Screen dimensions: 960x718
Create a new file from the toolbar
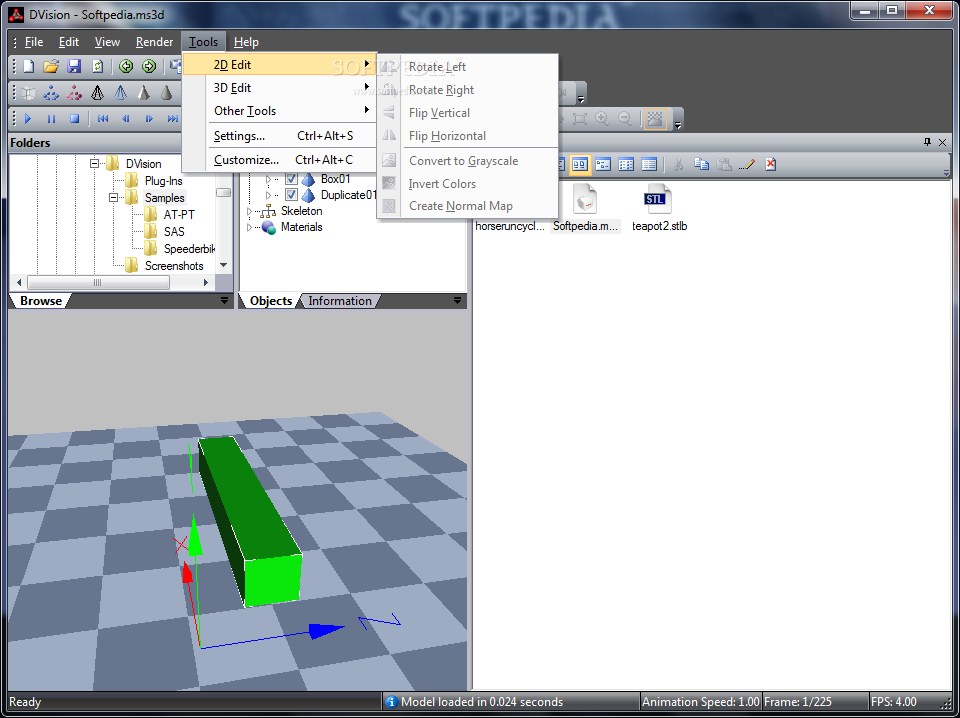pyautogui.click(x=28, y=66)
